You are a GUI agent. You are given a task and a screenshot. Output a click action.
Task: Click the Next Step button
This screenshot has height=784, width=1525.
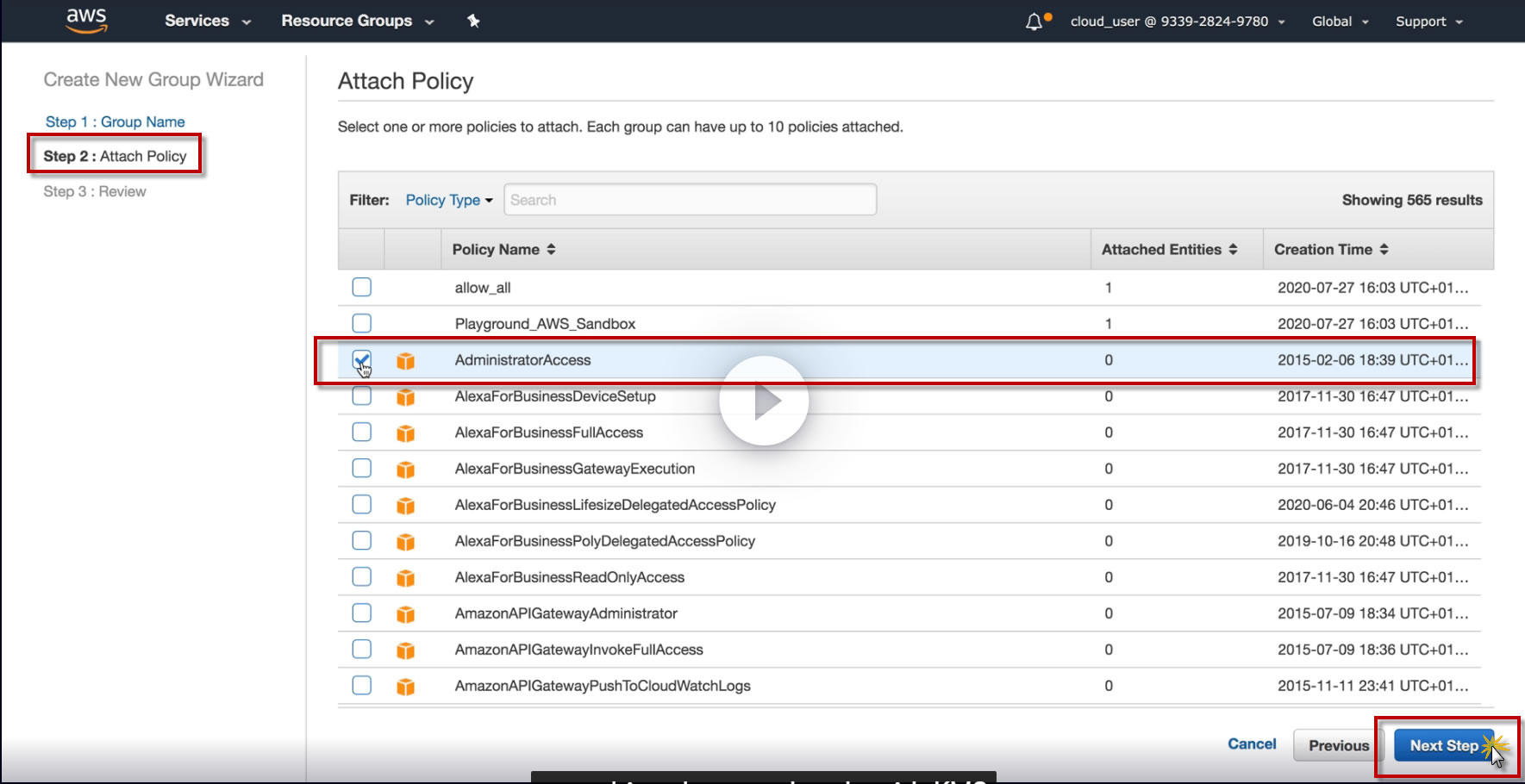pos(1443,745)
